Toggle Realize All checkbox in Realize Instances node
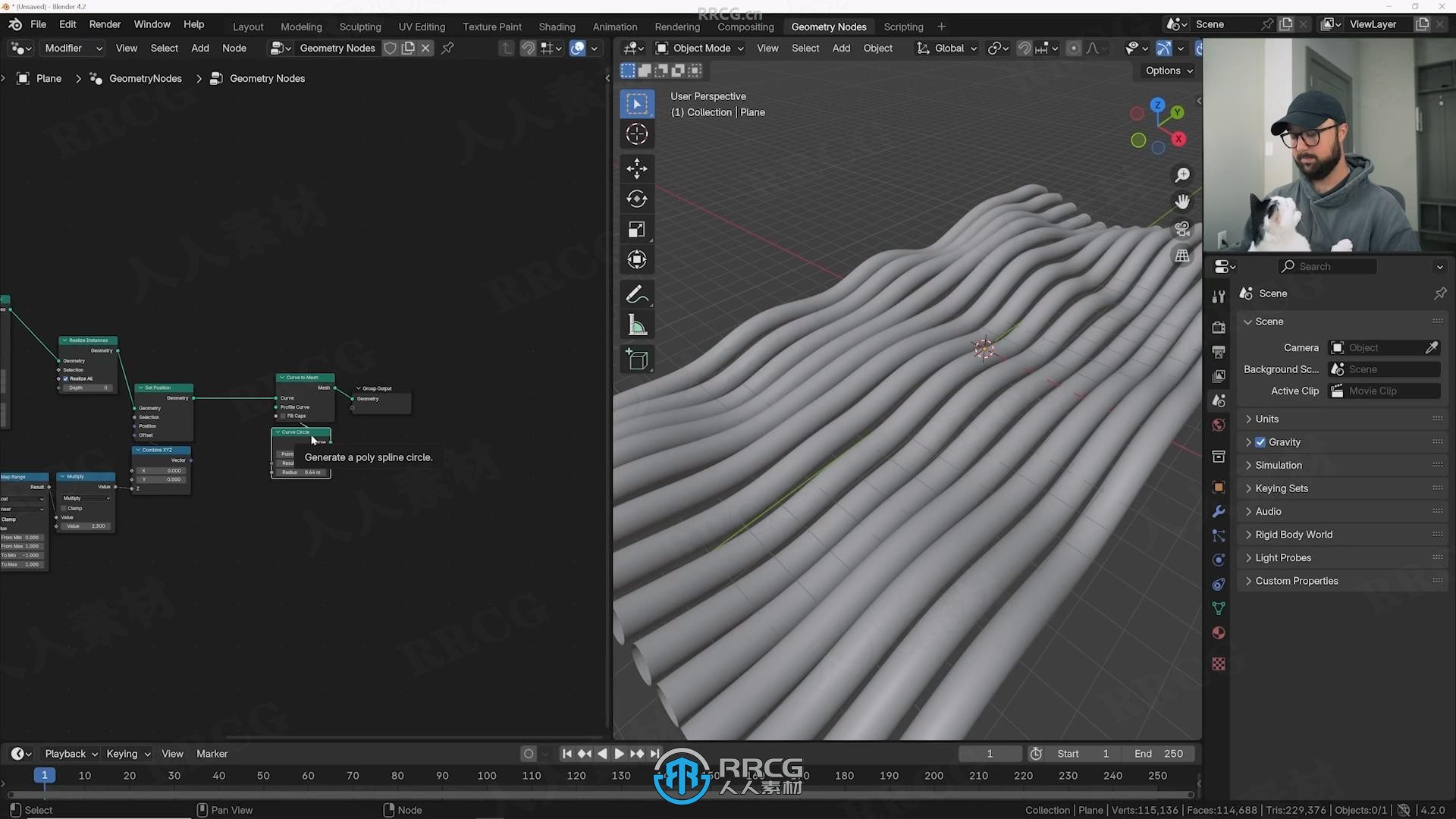The height and width of the screenshot is (819, 1456). click(66, 378)
